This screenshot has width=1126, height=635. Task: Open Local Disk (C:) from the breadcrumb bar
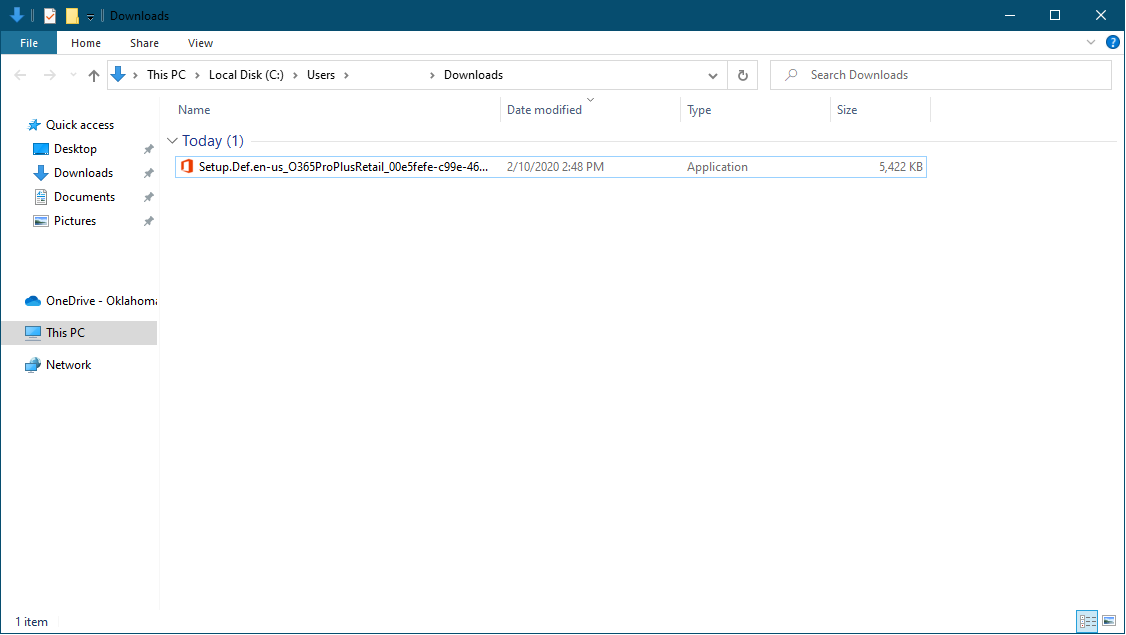coord(245,74)
